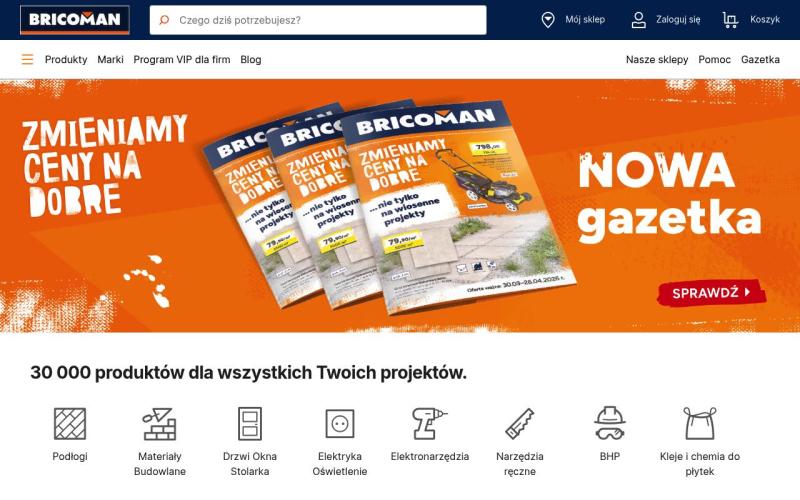Select the Podłogi category icon
The width and height of the screenshot is (800, 500).
[x=70, y=423]
